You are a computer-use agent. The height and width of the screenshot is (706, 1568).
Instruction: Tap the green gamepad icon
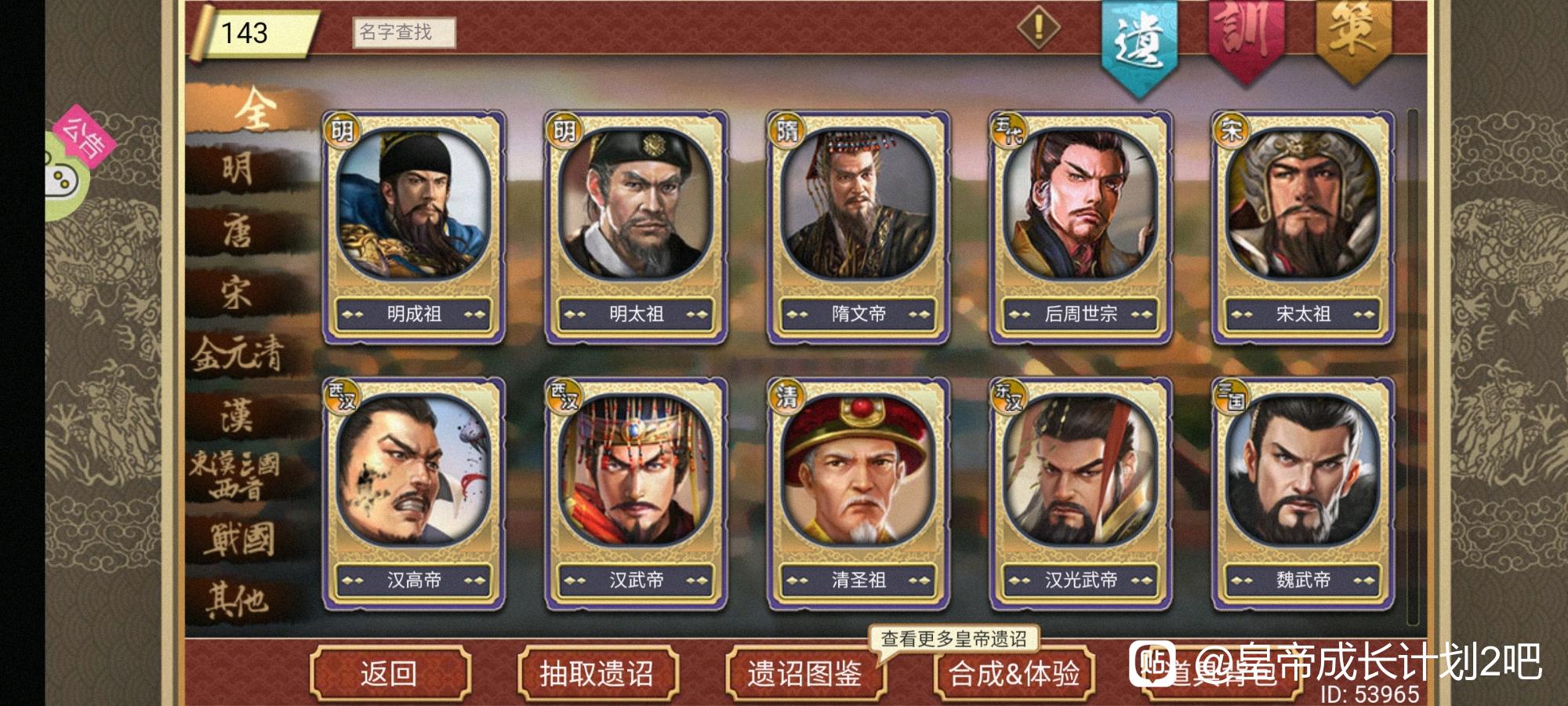point(63,179)
